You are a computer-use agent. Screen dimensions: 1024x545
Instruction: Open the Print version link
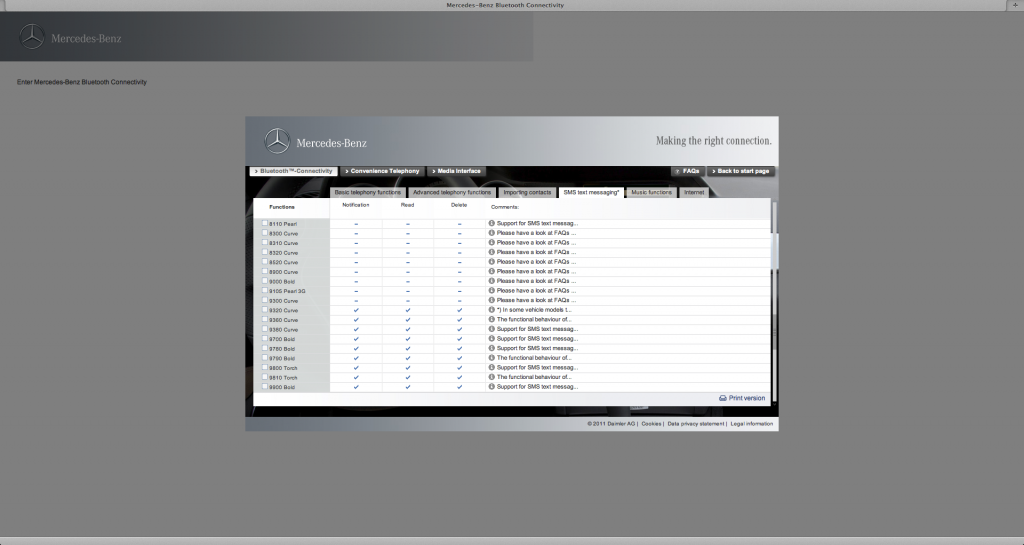coord(742,398)
